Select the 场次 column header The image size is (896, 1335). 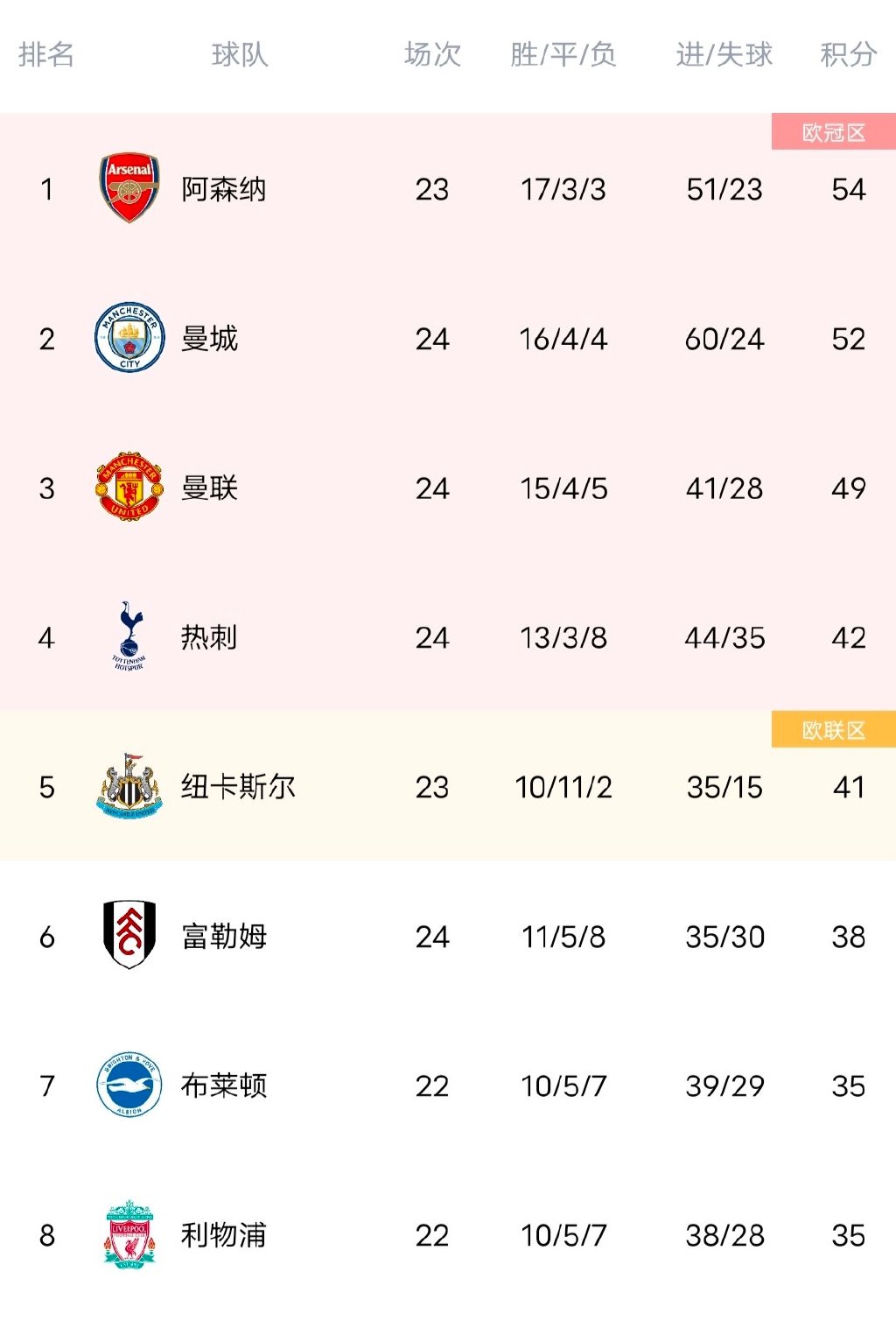tap(432, 55)
